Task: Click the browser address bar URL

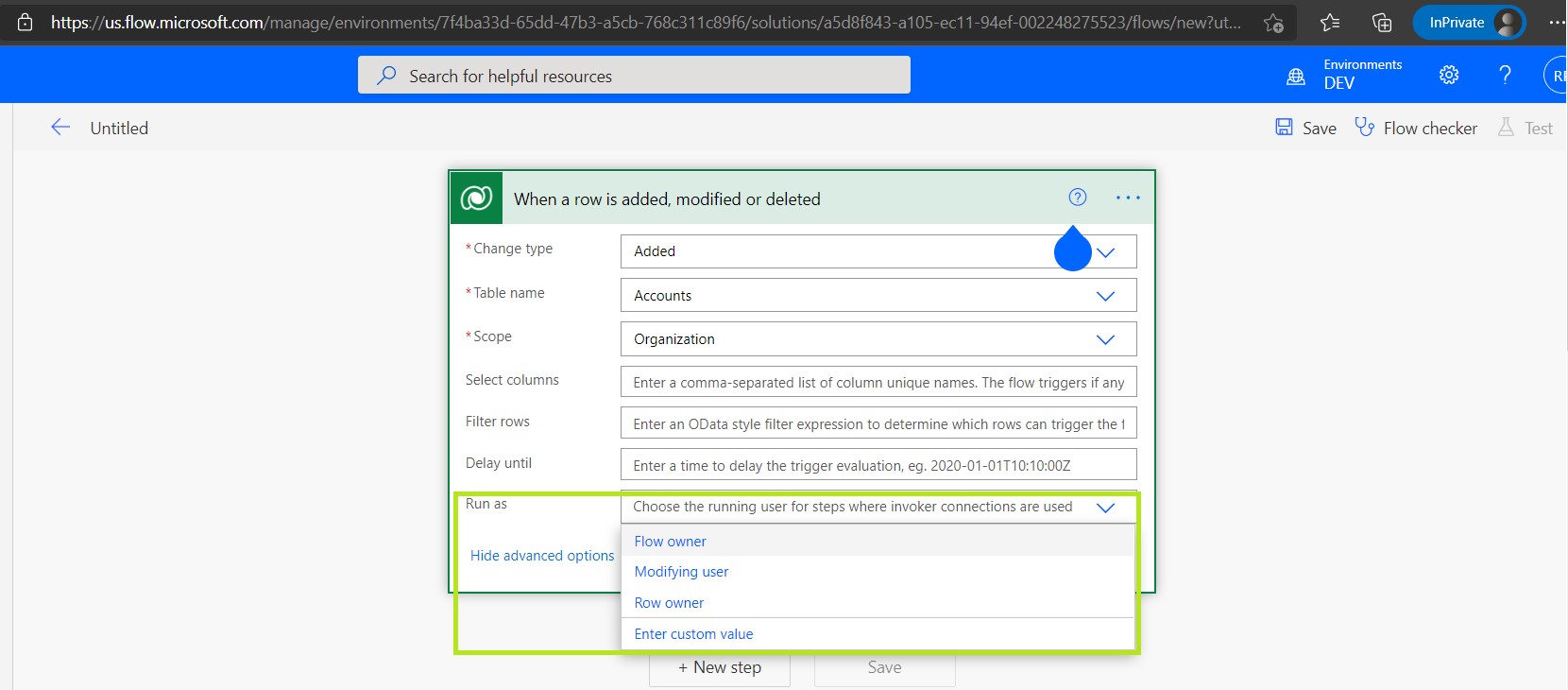Action: pos(646,23)
